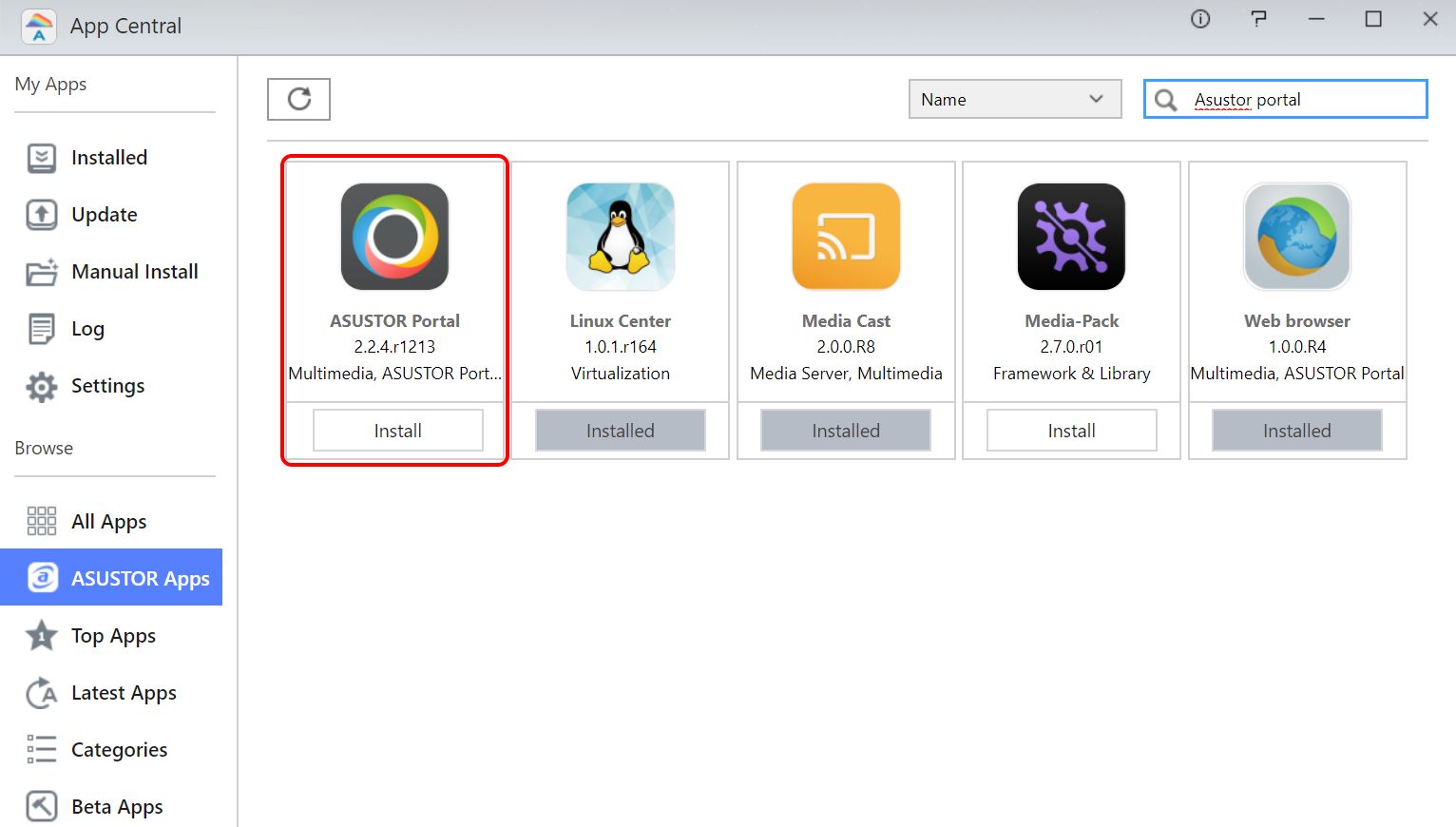Click the refresh icon above the app list
The width and height of the screenshot is (1456, 827).
pyautogui.click(x=298, y=99)
